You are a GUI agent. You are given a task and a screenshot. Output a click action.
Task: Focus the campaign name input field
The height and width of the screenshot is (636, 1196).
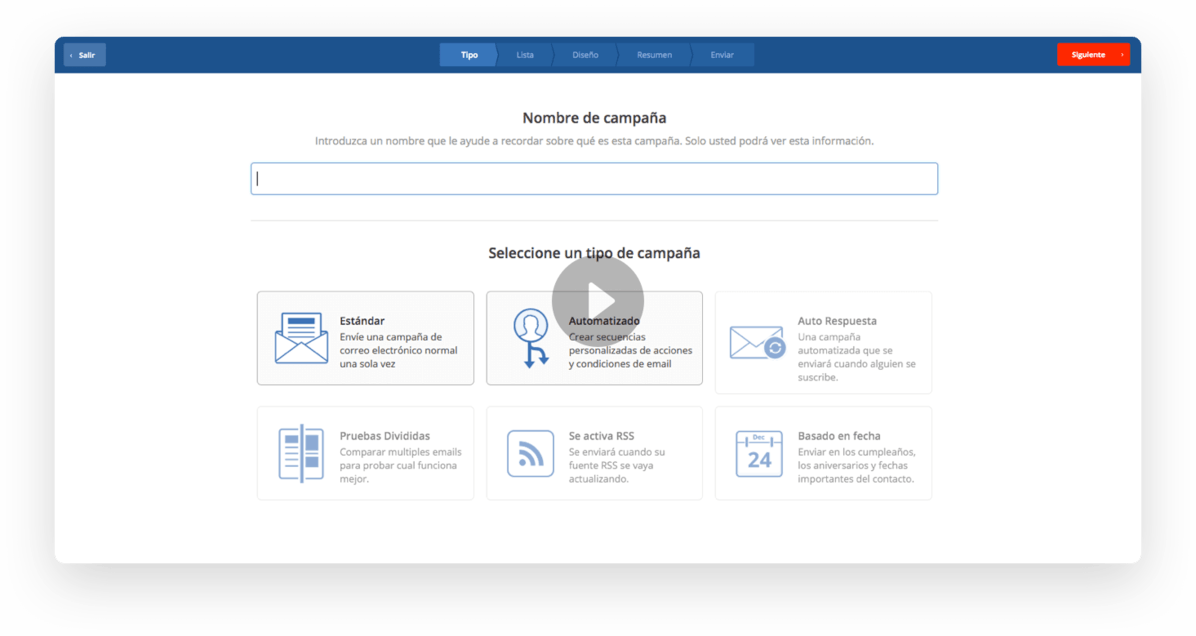(594, 179)
